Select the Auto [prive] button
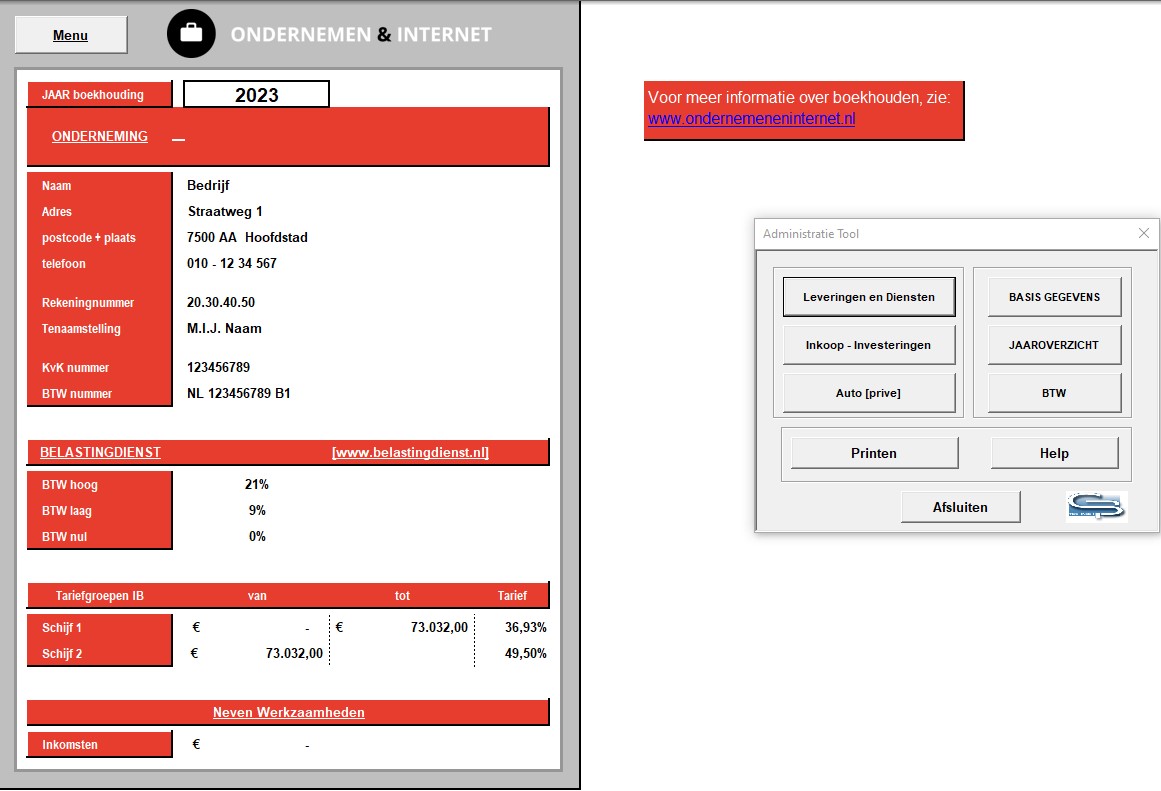1161x791 pixels. 869,393
